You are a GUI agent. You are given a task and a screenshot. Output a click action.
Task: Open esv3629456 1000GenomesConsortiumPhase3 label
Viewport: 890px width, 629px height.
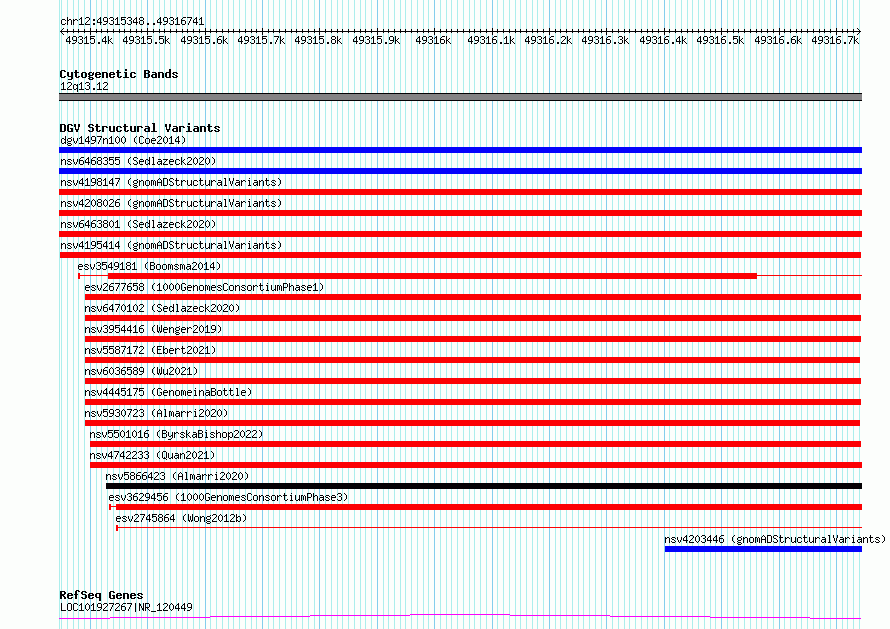pos(228,497)
